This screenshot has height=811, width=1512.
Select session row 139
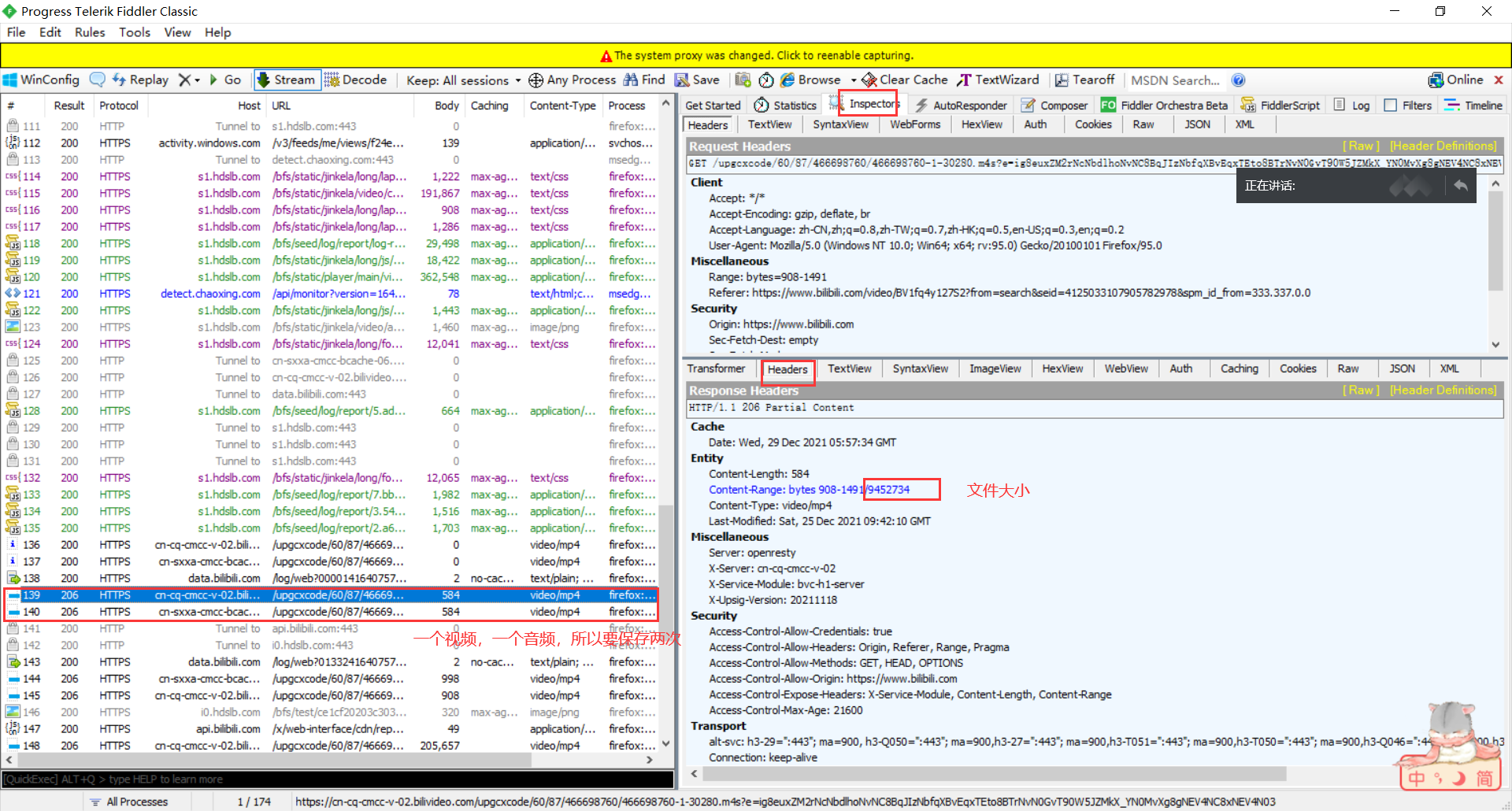pos(331,595)
